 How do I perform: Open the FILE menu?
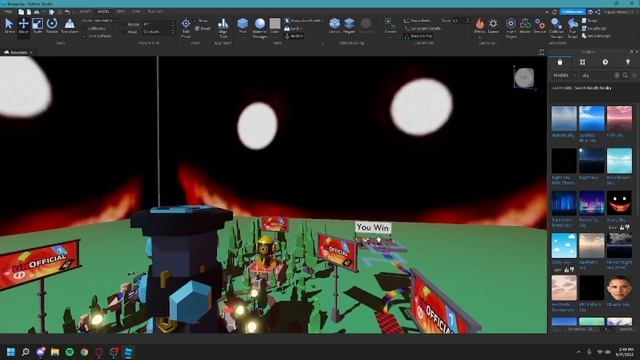point(8,12)
